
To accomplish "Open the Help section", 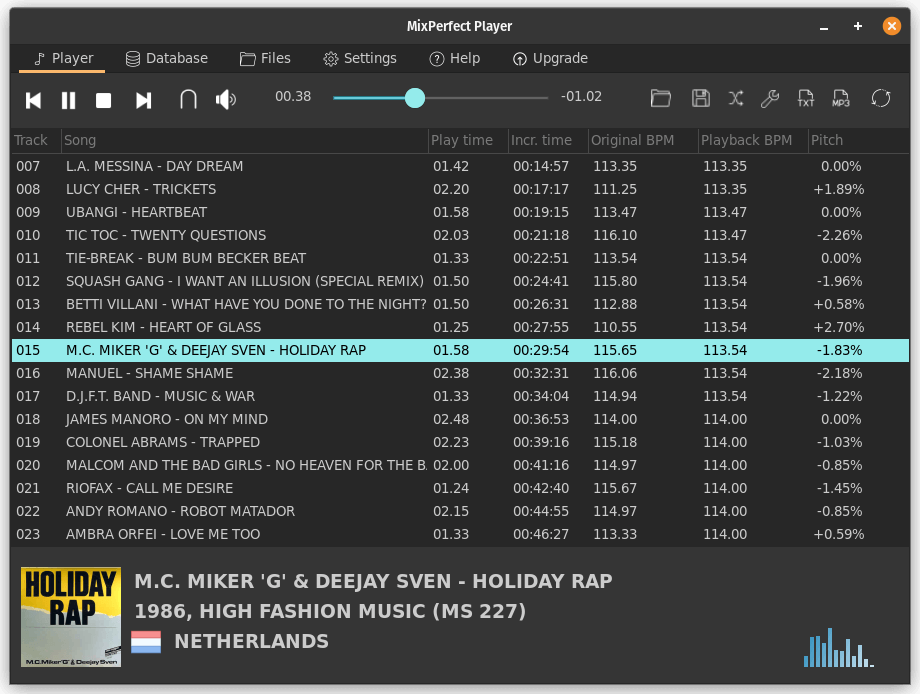I will coord(455,58).
